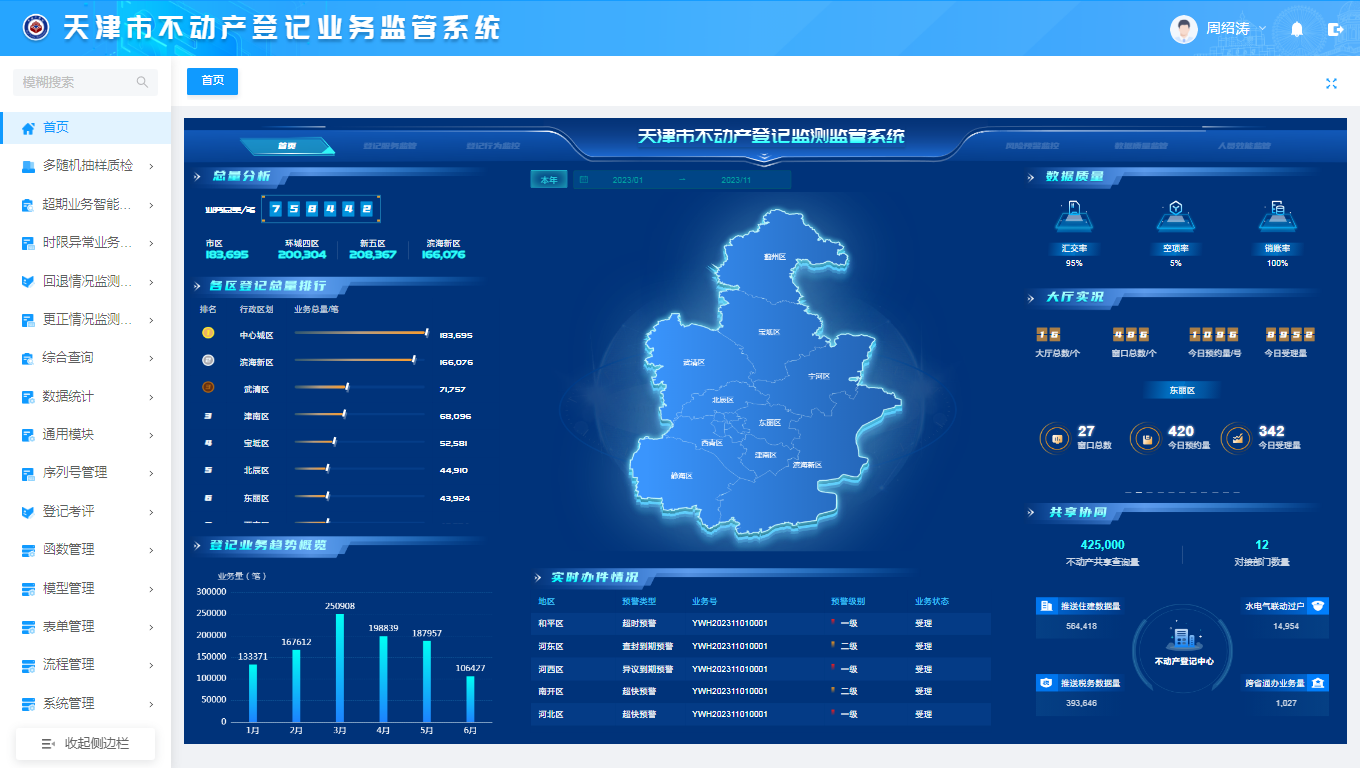Click the 收起侧边栏 button

(85, 743)
